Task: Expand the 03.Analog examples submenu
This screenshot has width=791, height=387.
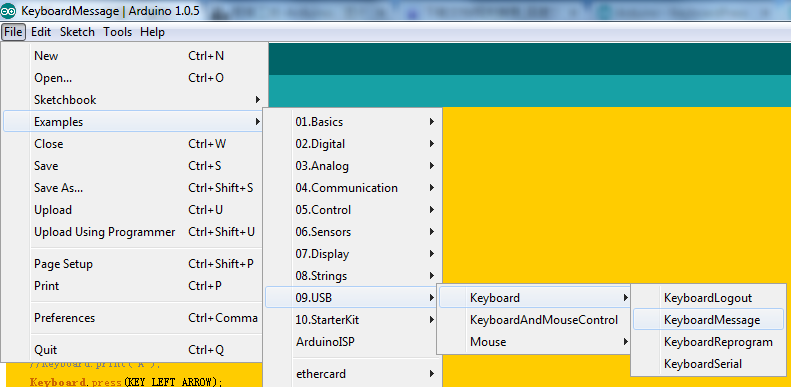Action: [353, 165]
